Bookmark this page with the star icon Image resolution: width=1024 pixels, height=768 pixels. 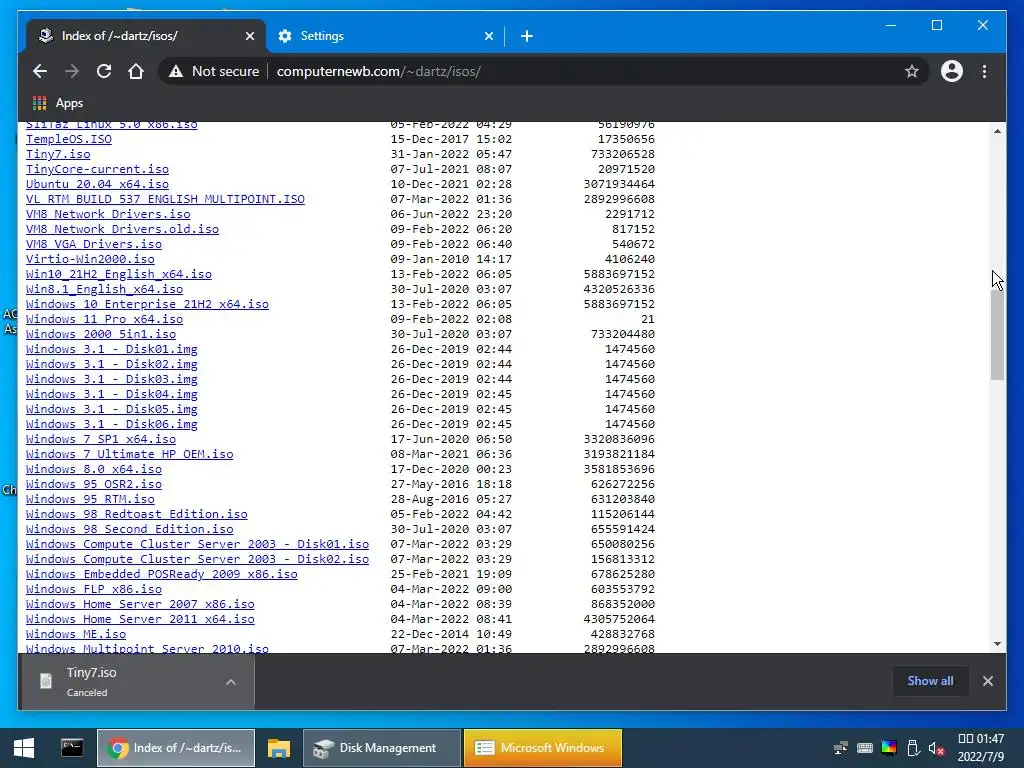click(912, 71)
